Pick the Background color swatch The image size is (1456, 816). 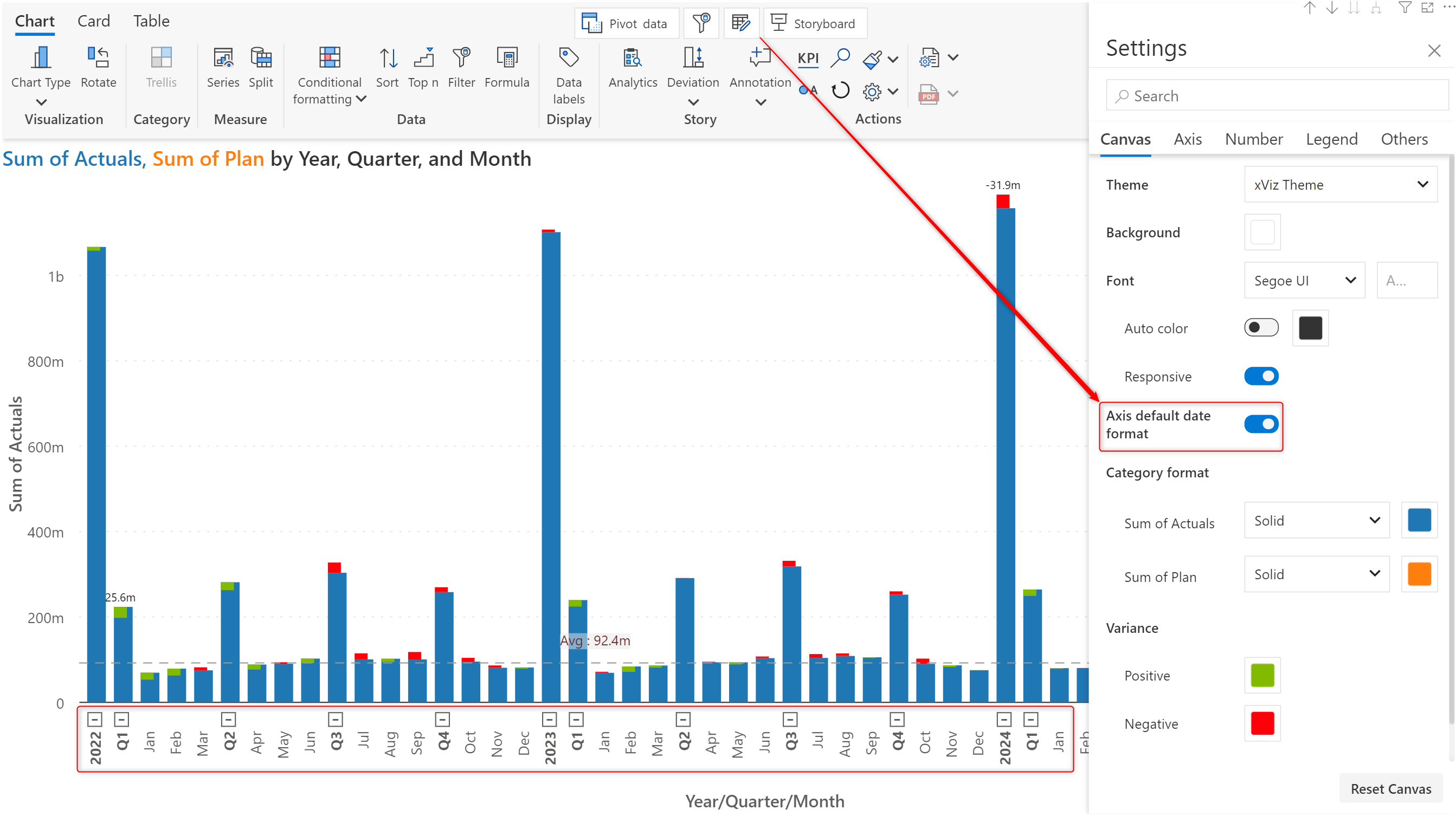pyautogui.click(x=1262, y=232)
